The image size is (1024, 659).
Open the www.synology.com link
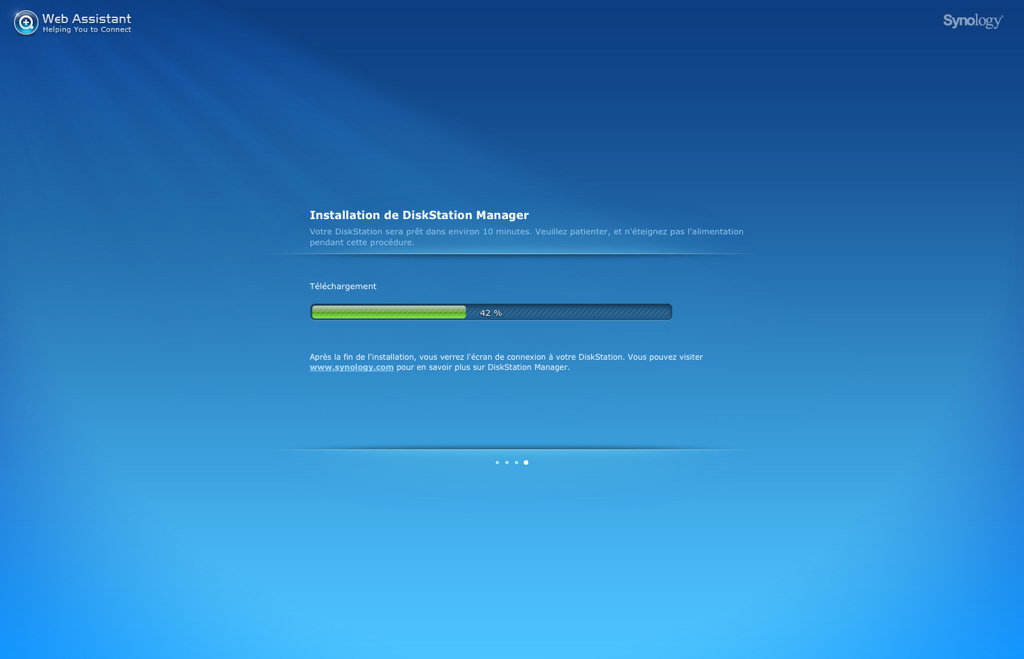pos(351,367)
